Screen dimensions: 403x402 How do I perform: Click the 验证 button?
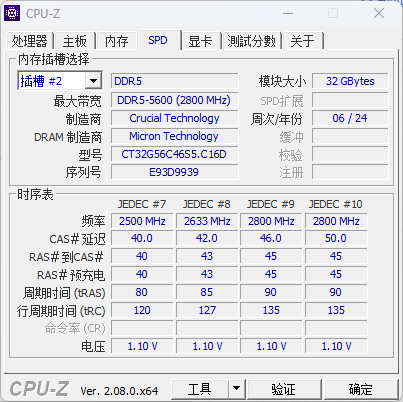click(x=283, y=389)
